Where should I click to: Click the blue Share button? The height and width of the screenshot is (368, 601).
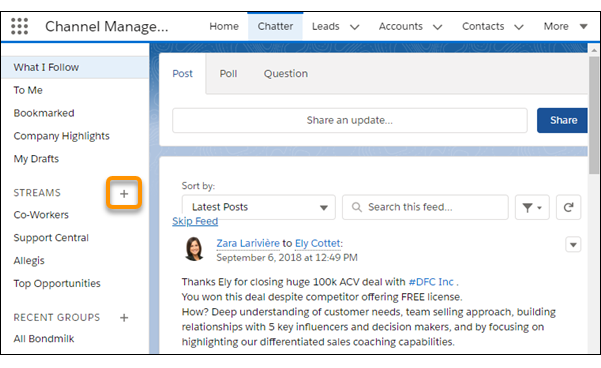click(562, 120)
